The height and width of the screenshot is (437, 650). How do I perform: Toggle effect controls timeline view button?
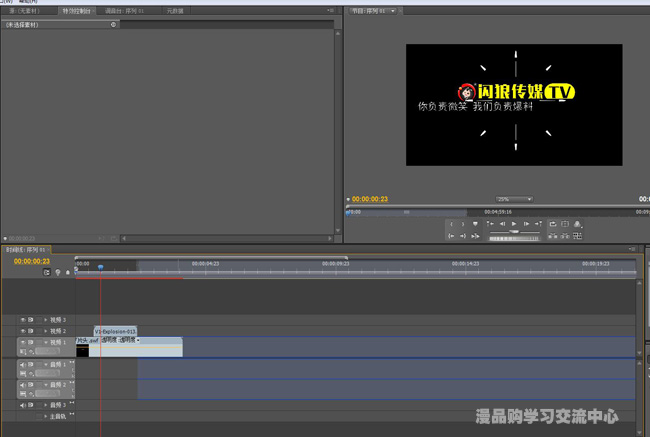(x=113, y=24)
